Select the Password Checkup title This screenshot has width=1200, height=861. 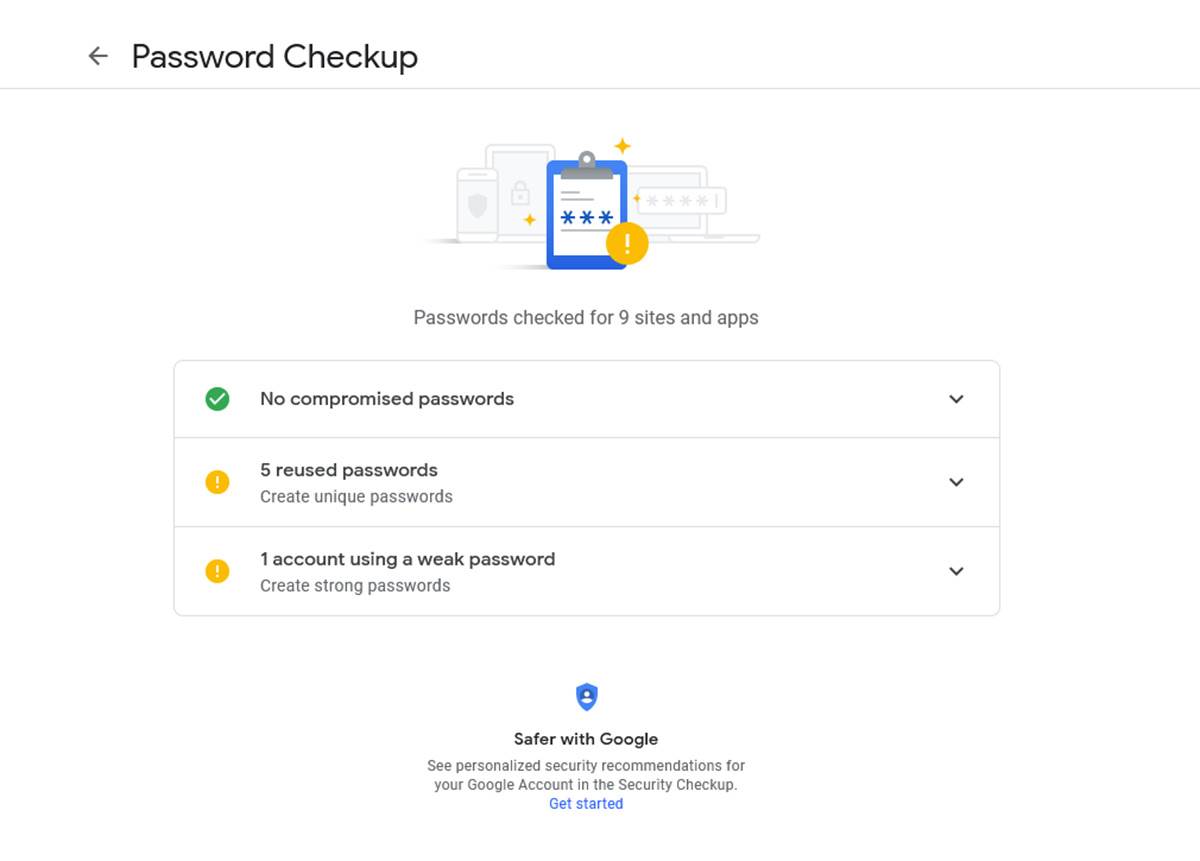(x=276, y=56)
